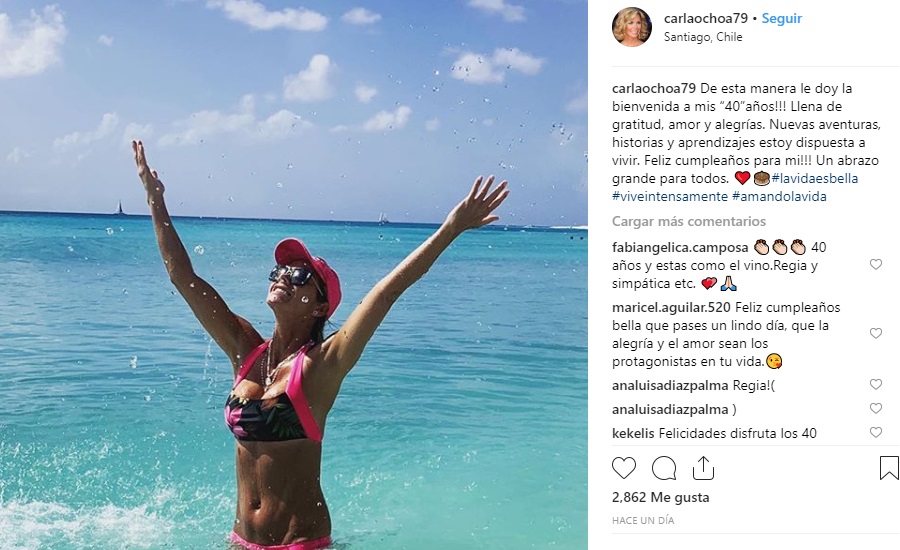Like the comment by maricel.aguilar.520

coord(875,333)
